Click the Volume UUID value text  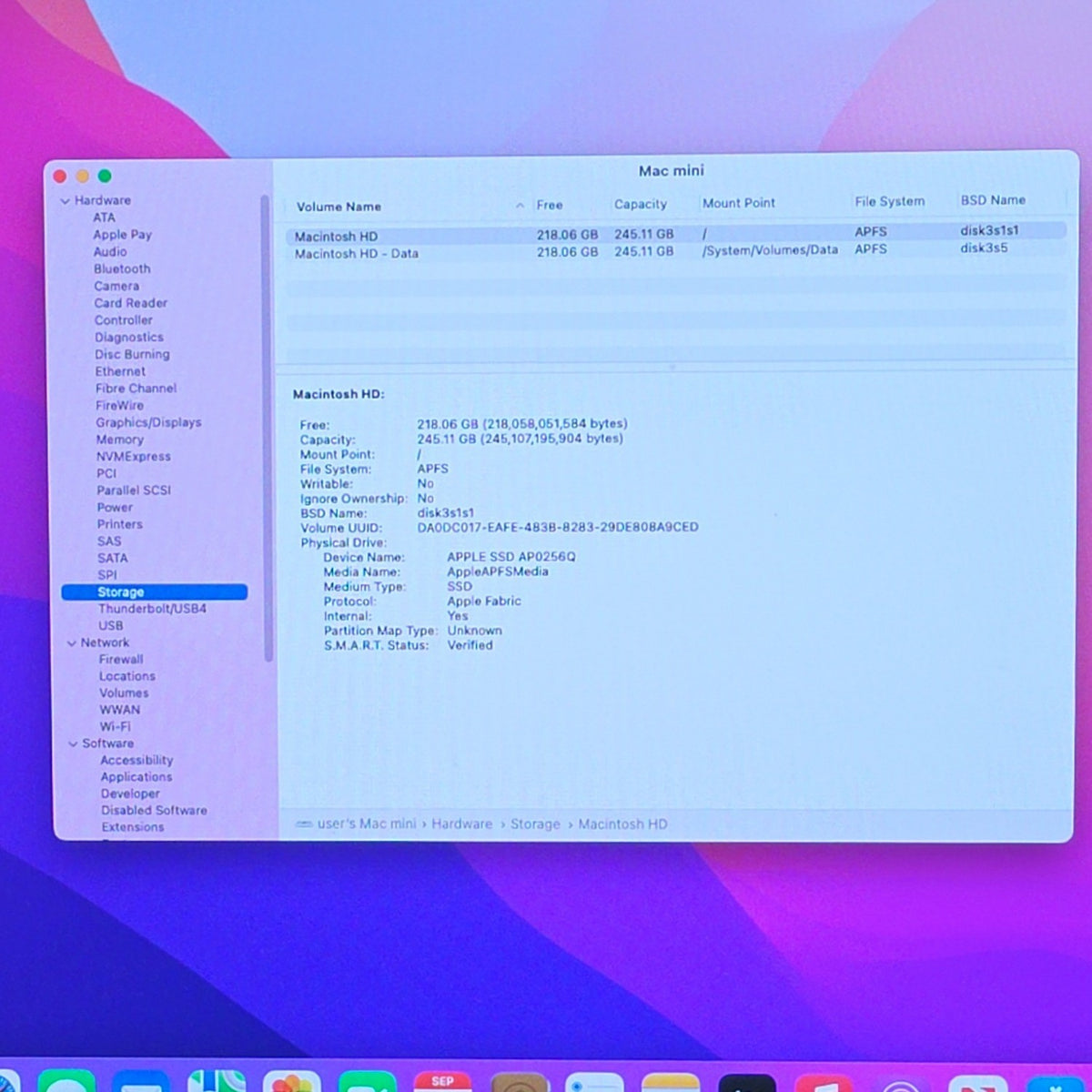pos(558,528)
